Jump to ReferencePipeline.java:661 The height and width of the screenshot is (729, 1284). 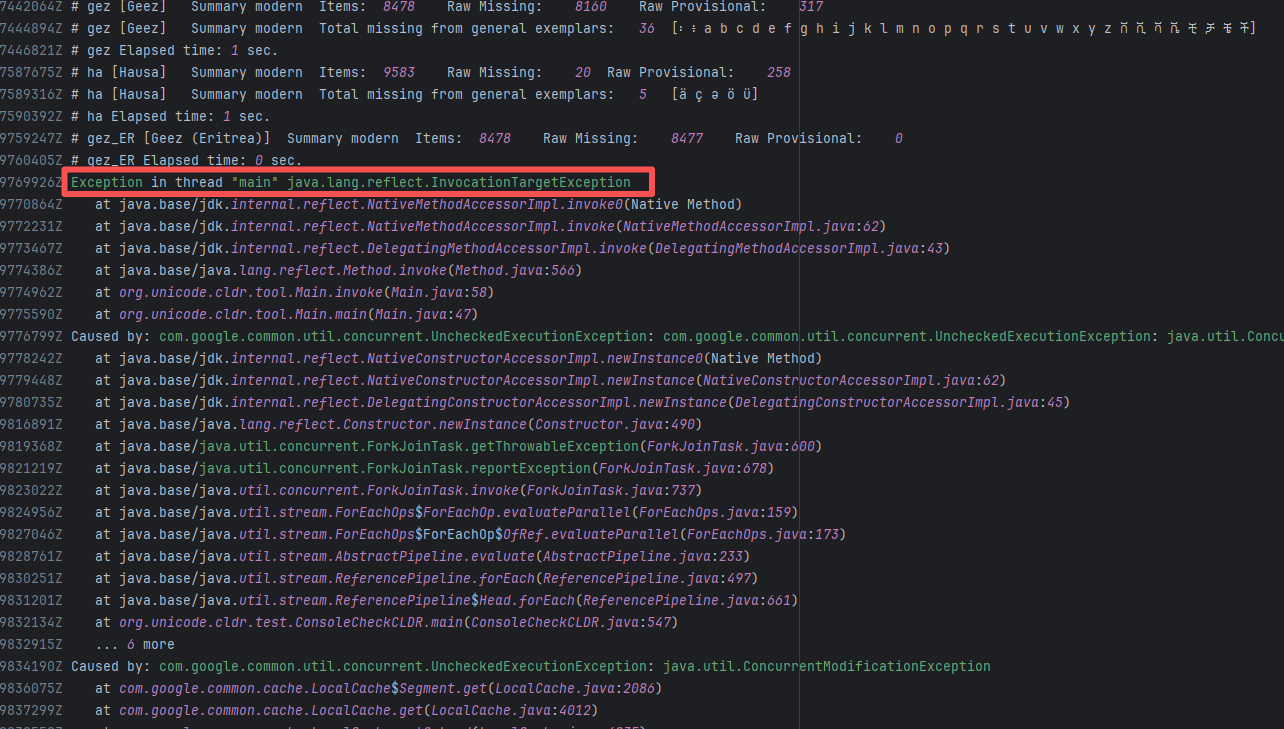click(687, 600)
